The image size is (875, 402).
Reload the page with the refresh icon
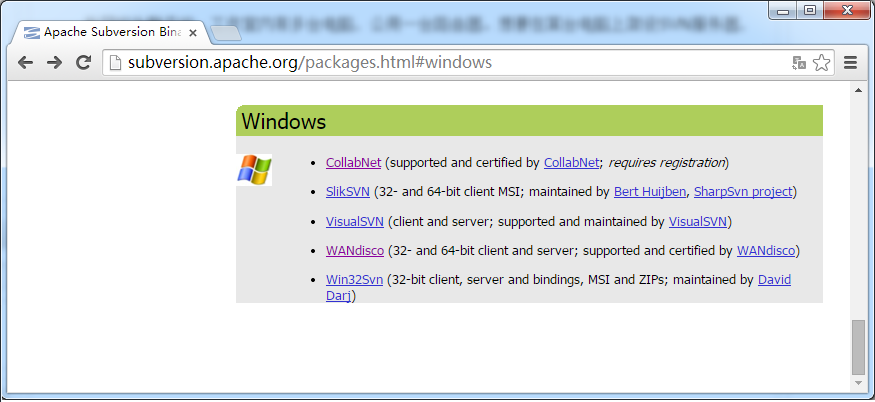[84, 63]
